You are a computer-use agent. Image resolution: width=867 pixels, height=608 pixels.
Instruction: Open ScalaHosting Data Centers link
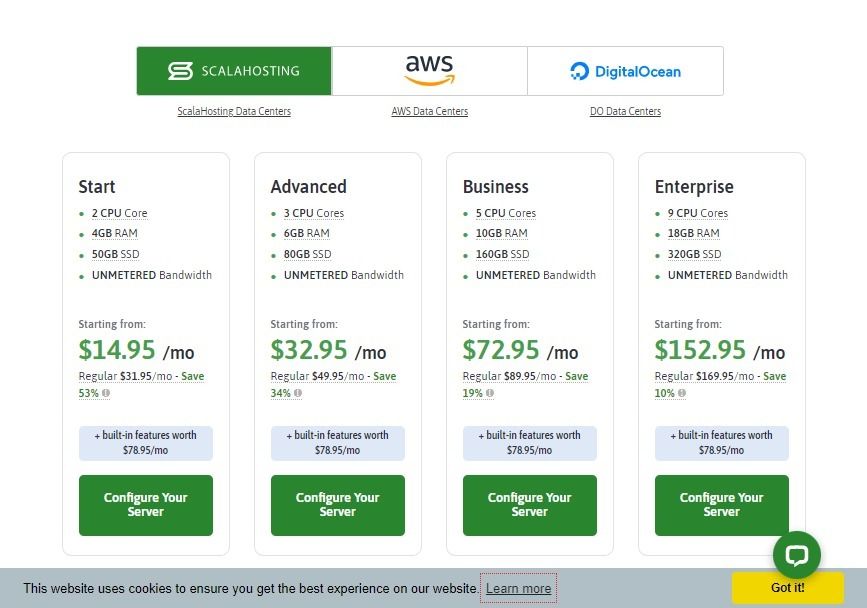coord(234,111)
